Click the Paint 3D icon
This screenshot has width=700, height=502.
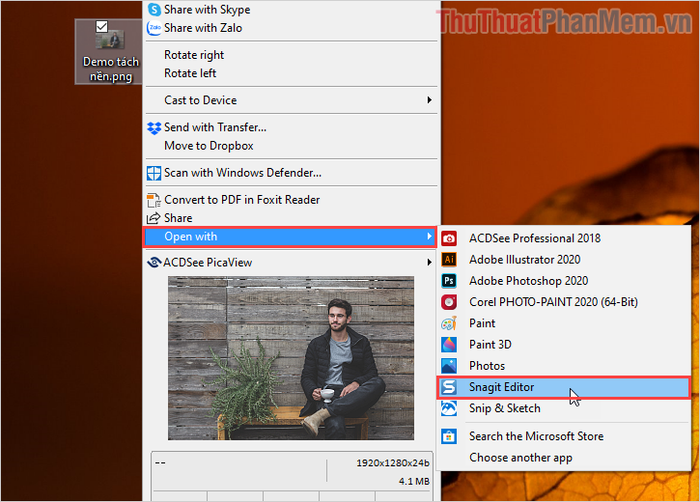pyautogui.click(x=449, y=344)
